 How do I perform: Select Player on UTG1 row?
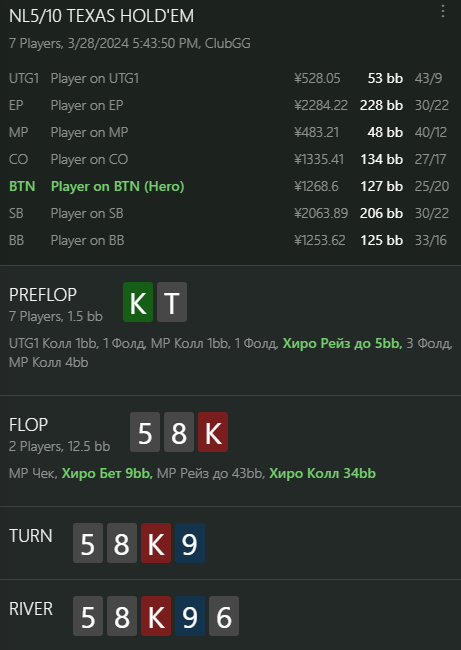[x=228, y=78]
